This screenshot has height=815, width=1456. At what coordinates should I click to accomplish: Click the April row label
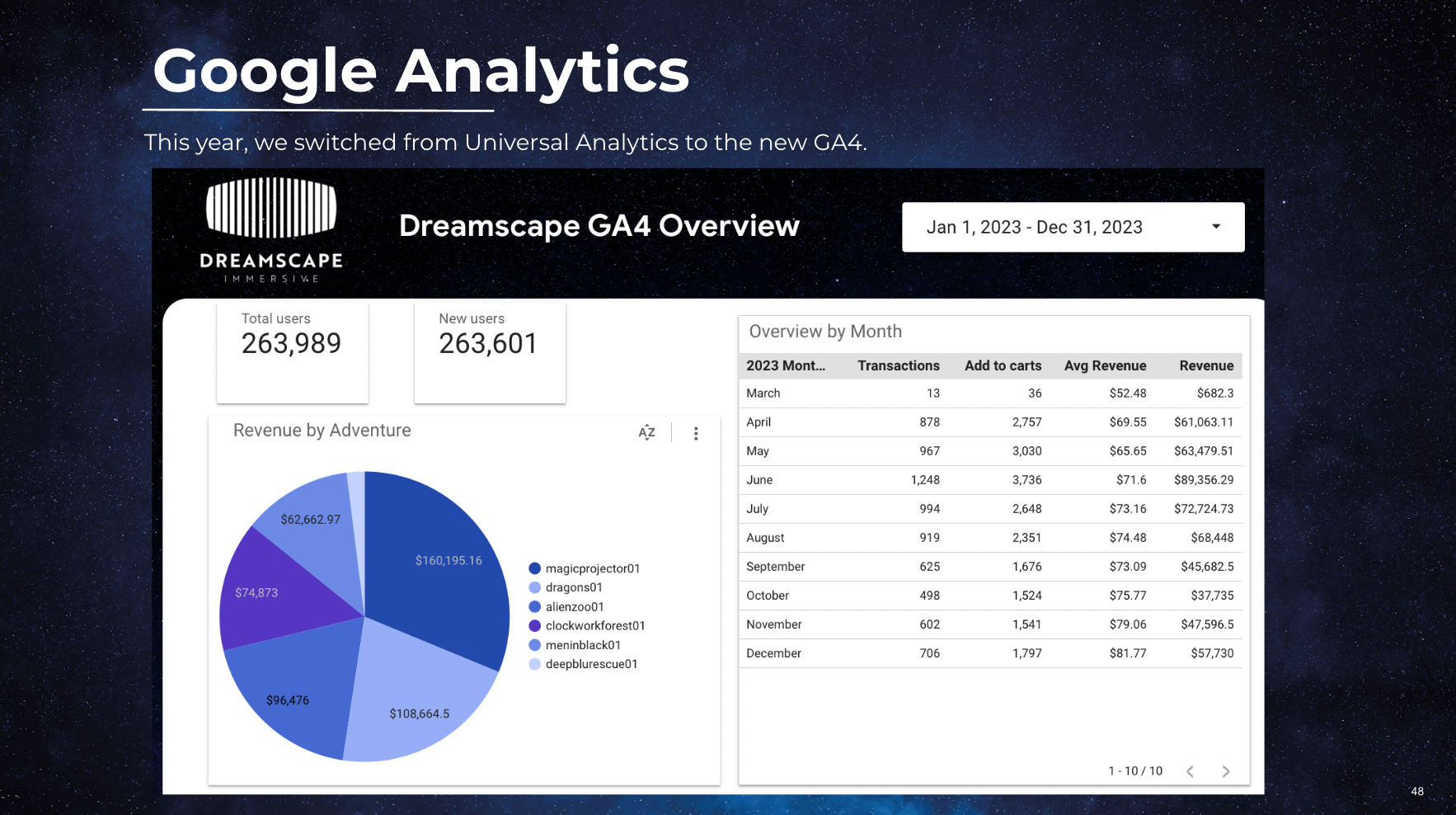759,422
